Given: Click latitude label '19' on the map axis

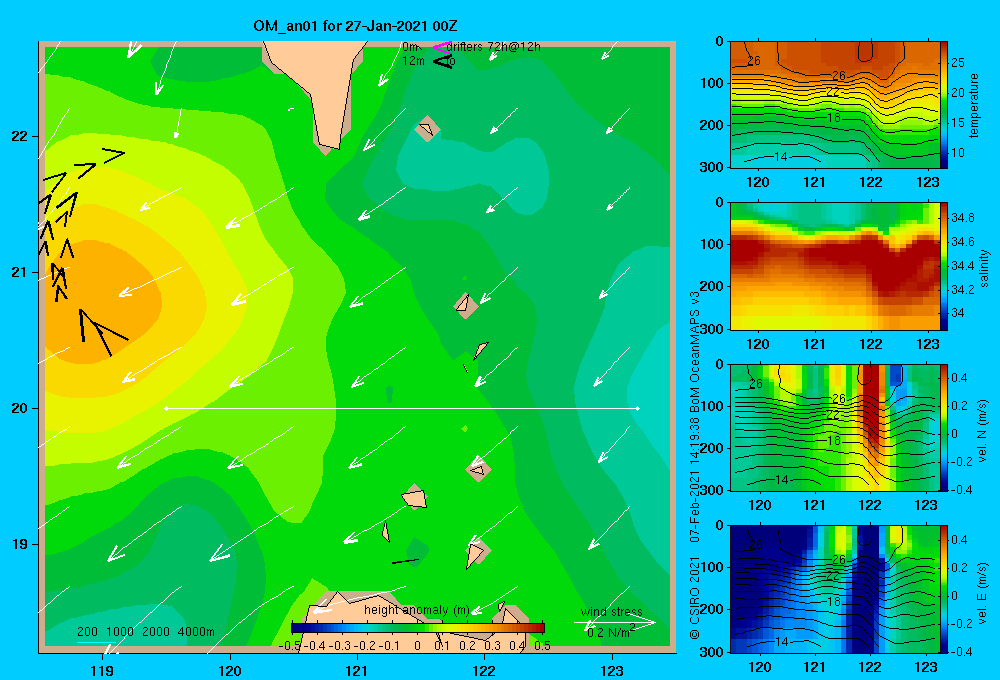Looking at the screenshot, I should 19,544.
